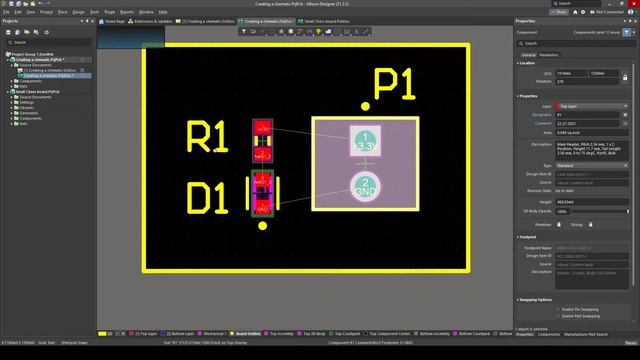Click the Not Connected status button
Screen dimensions: 640x360
[x=607, y=12]
